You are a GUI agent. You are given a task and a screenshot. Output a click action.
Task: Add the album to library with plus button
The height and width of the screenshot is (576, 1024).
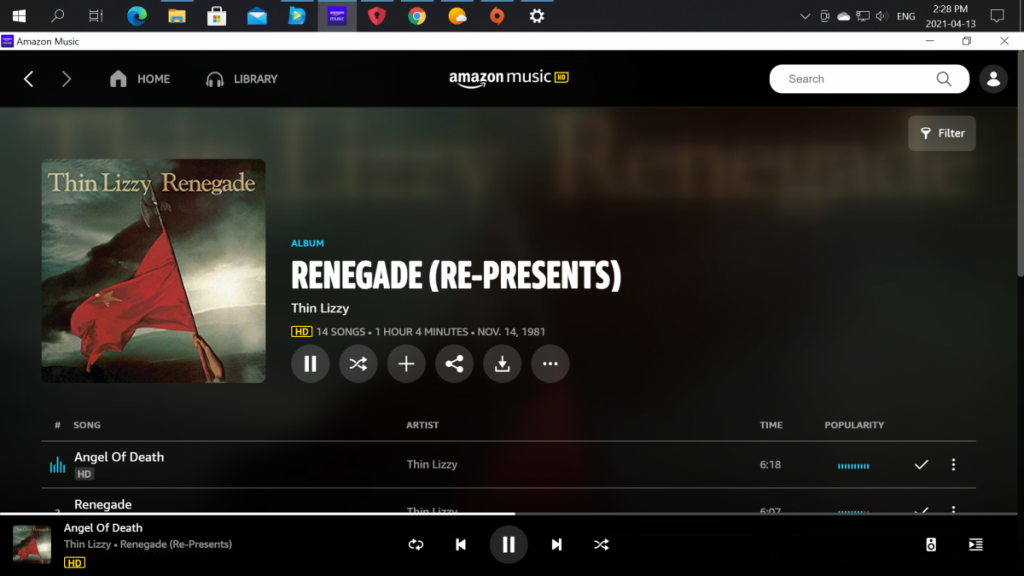click(x=406, y=364)
